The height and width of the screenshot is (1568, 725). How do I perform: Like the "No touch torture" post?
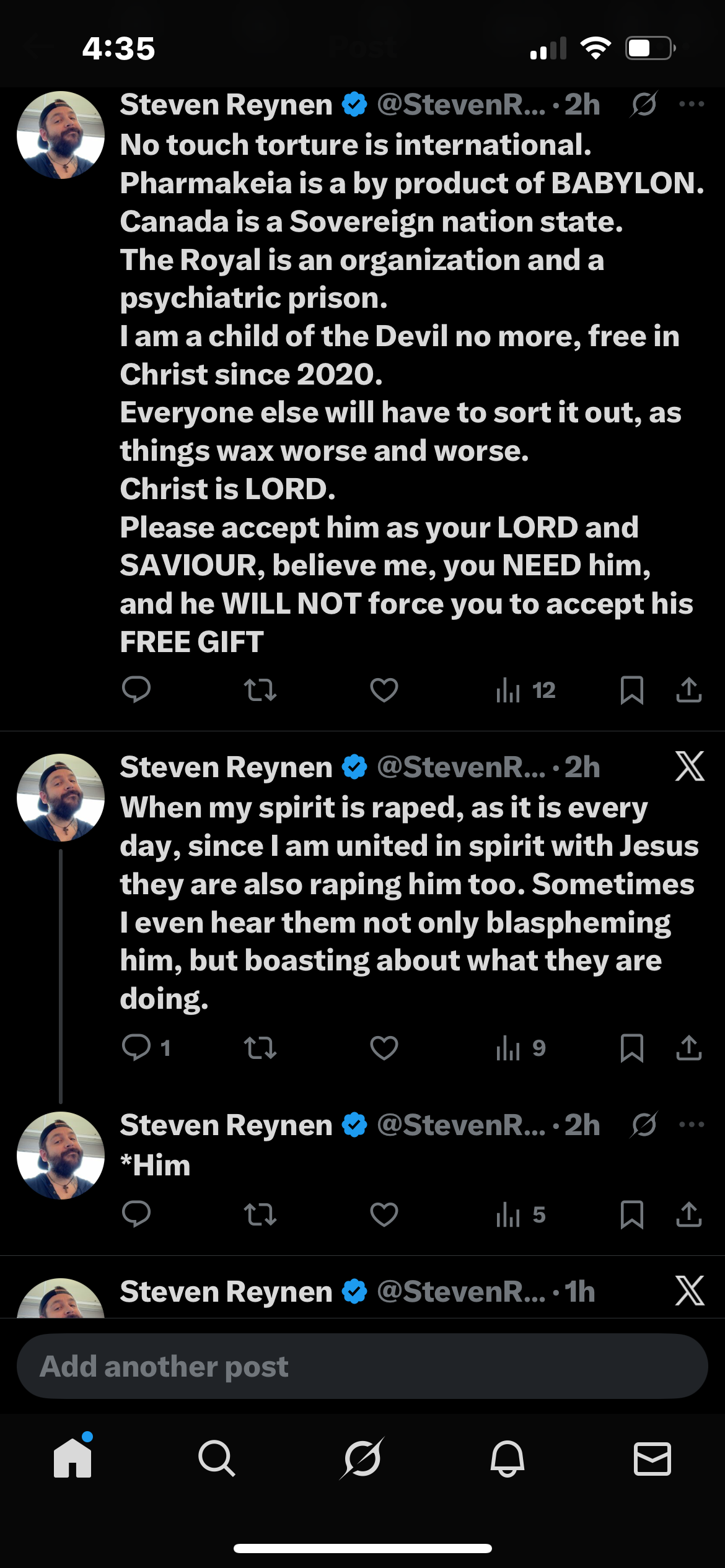(384, 690)
